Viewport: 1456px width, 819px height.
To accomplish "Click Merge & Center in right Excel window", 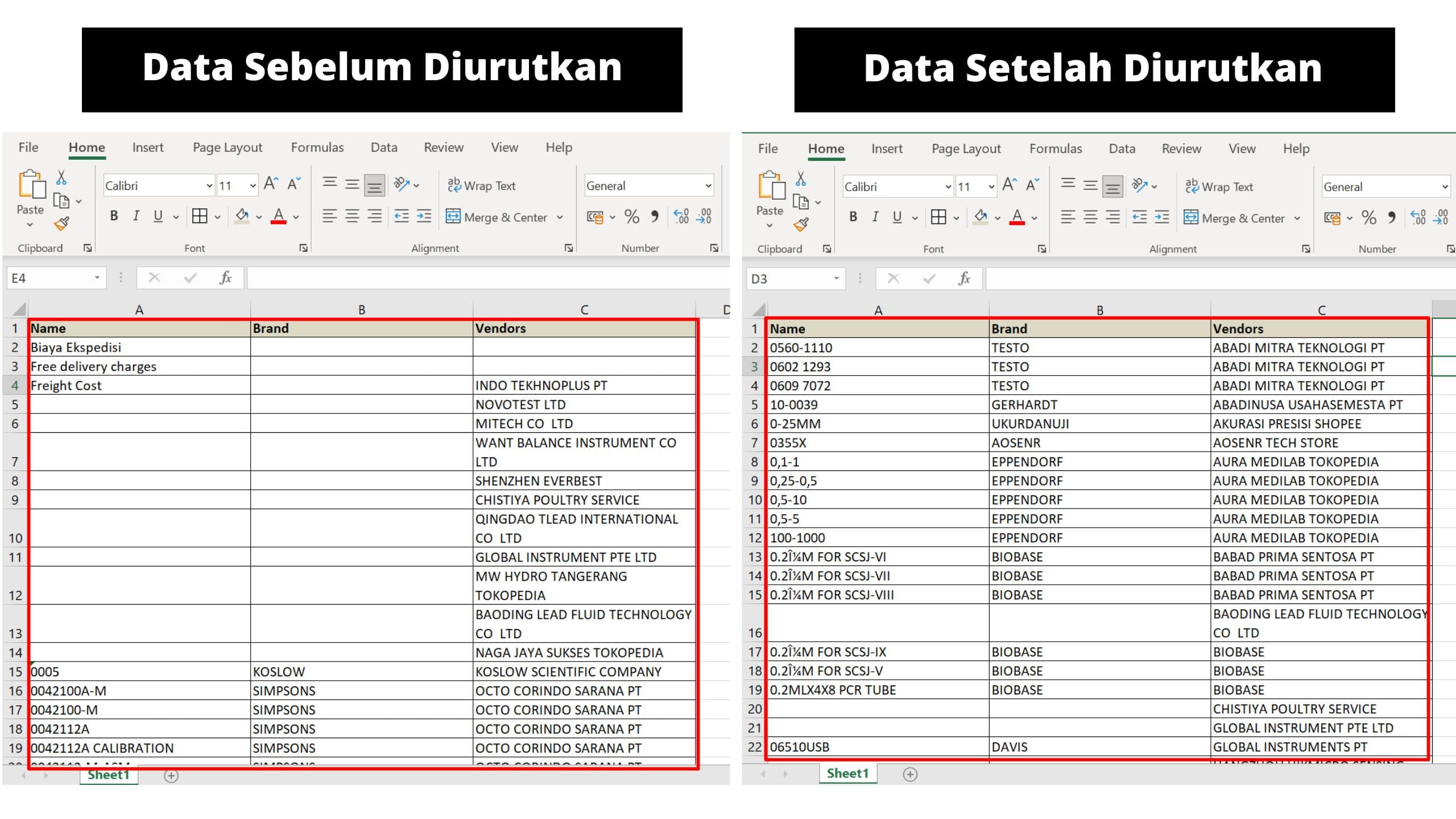I will coord(1235,218).
